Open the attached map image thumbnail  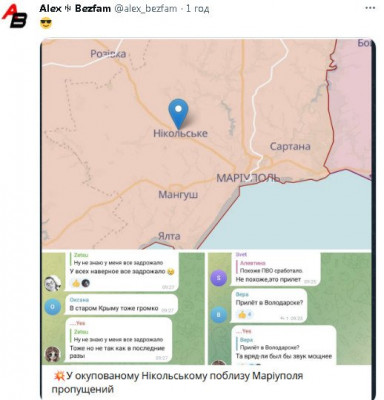pyautogui.click(x=206, y=144)
